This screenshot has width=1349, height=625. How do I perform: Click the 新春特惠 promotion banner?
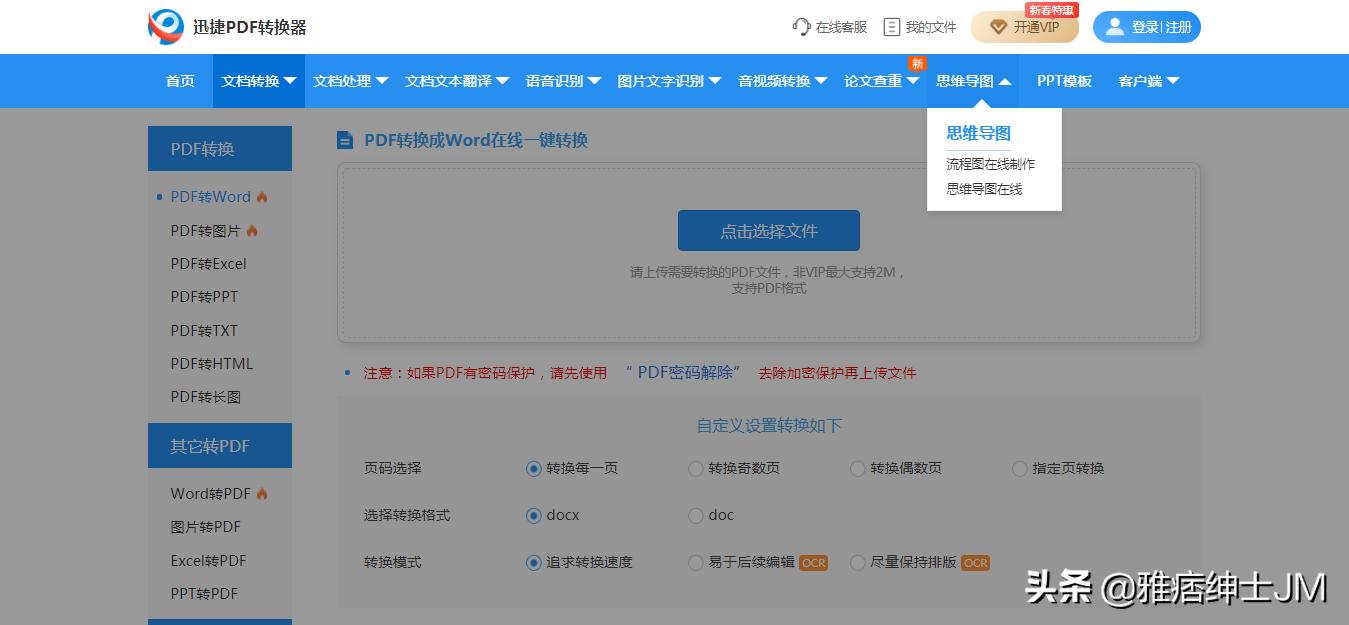1051,9
